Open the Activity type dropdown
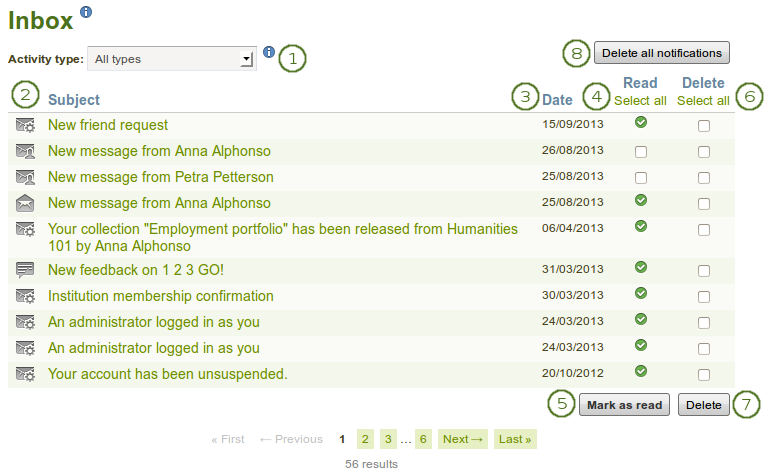The image size is (770, 472). [x=171, y=59]
